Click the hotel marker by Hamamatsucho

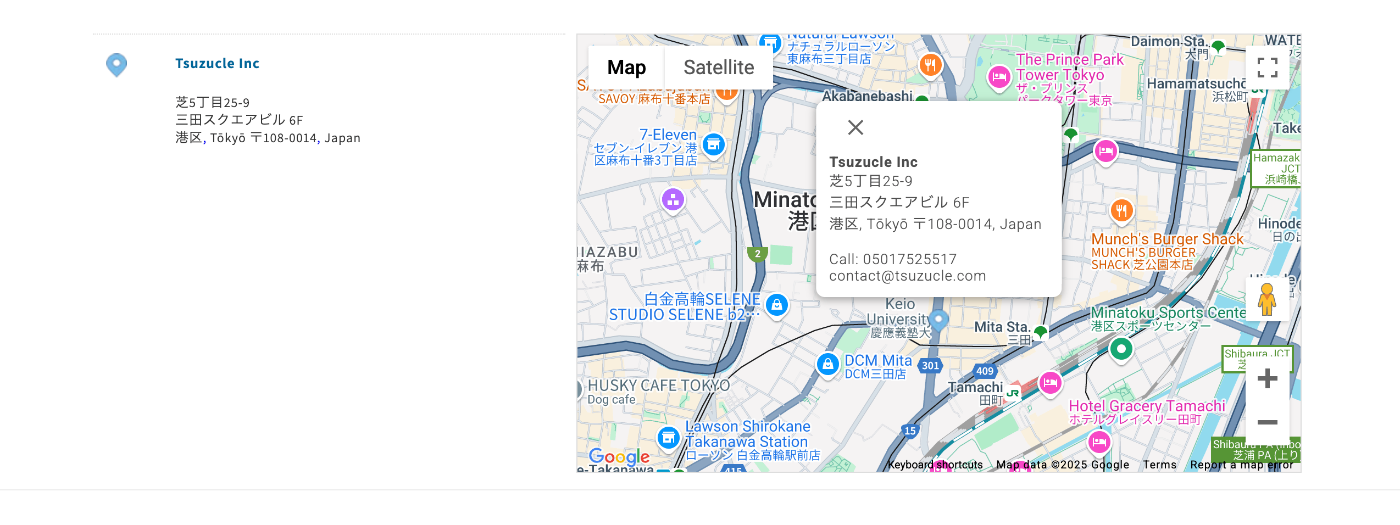coord(1105,152)
